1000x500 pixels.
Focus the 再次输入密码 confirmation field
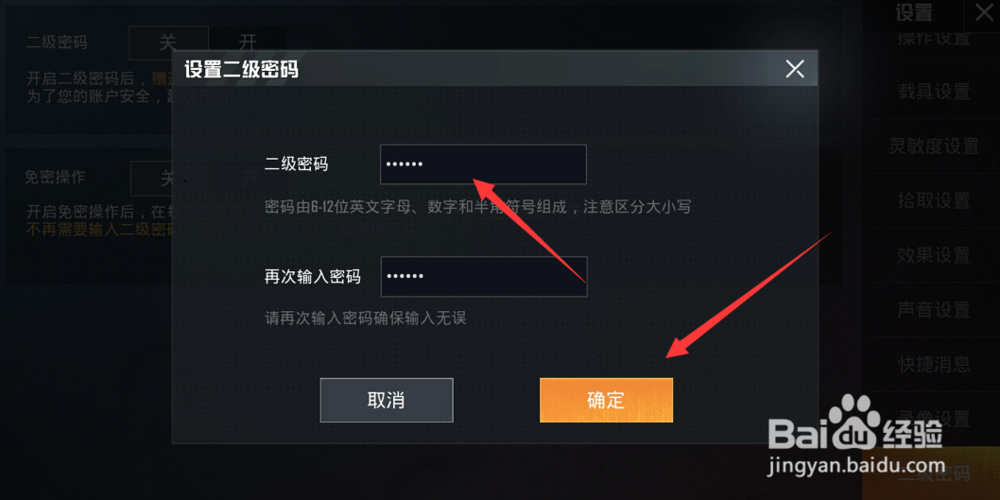coord(483,277)
